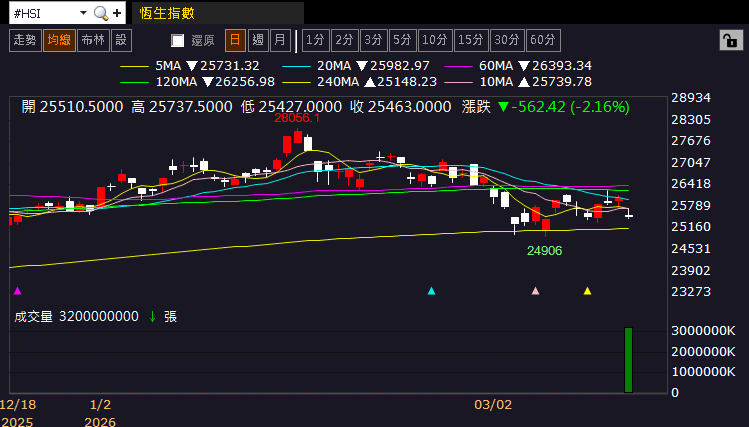
Task: Click the plus add-symbol icon
Action: click(117, 13)
